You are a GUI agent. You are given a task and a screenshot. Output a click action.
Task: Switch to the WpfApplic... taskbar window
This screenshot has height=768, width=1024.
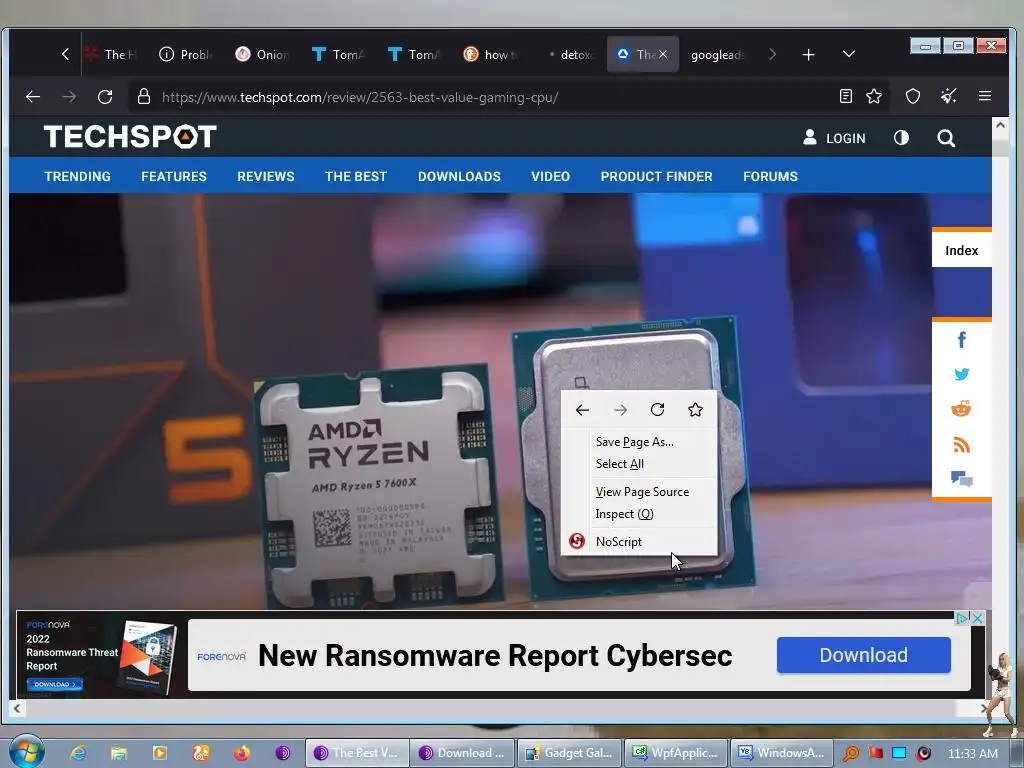pos(677,753)
